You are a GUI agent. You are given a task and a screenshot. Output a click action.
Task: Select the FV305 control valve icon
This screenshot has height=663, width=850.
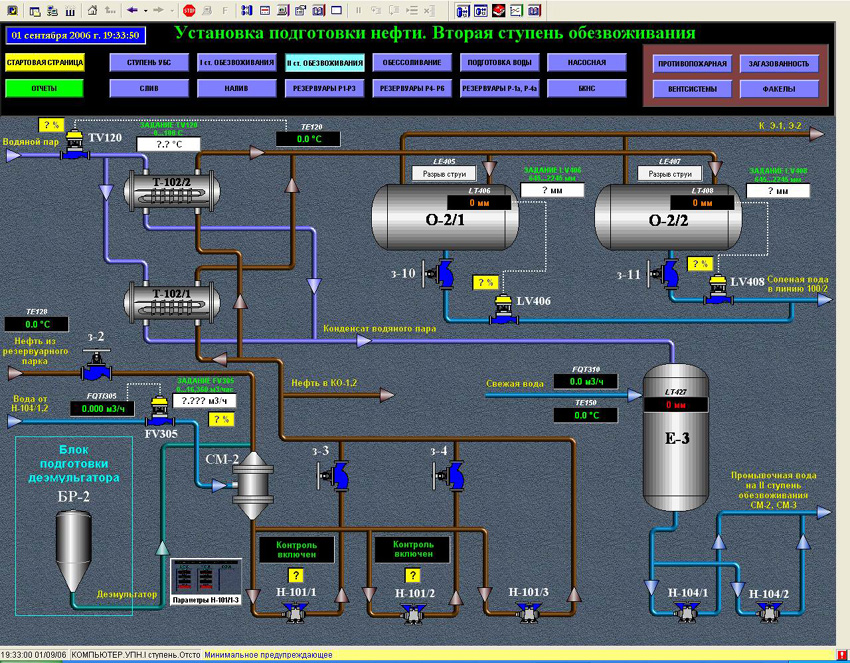(159, 411)
